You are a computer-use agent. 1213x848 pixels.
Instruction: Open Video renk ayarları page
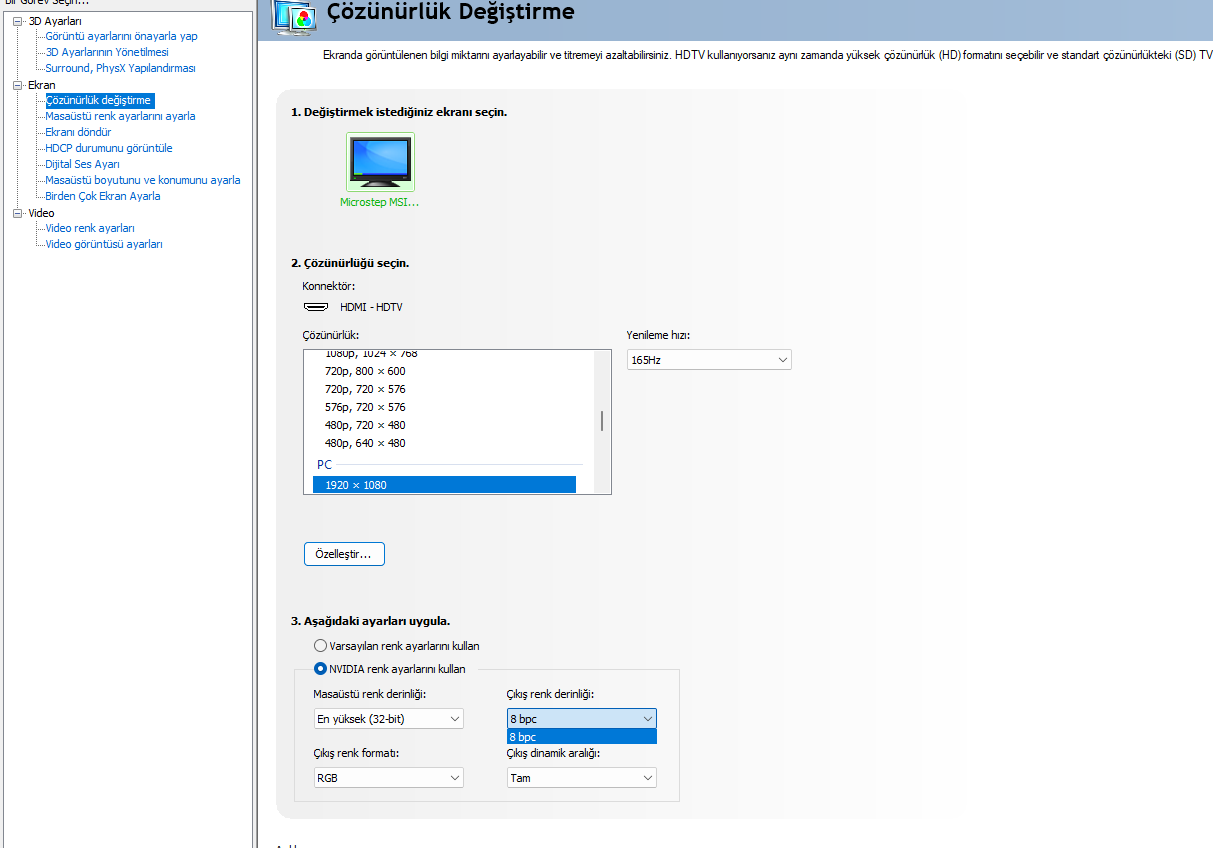coord(90,228)
